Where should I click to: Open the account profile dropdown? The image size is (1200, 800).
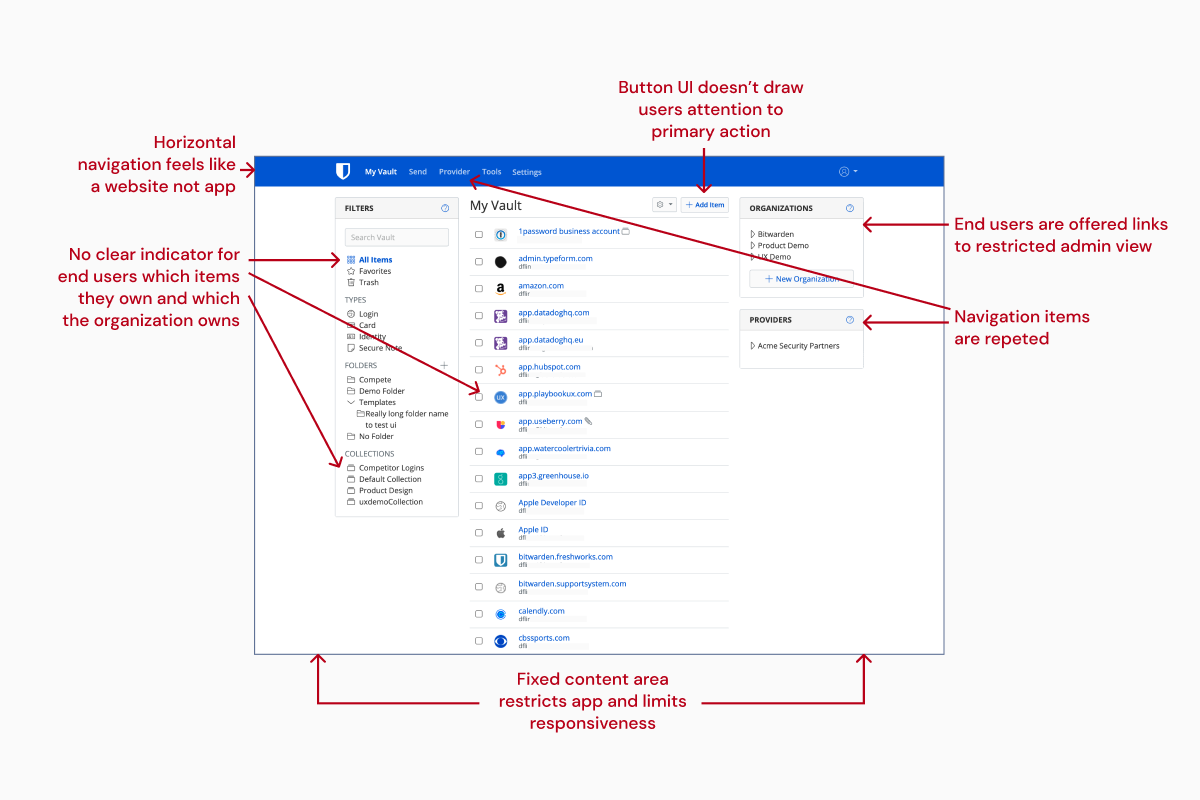pyautogui.click(x=848, y=172)
